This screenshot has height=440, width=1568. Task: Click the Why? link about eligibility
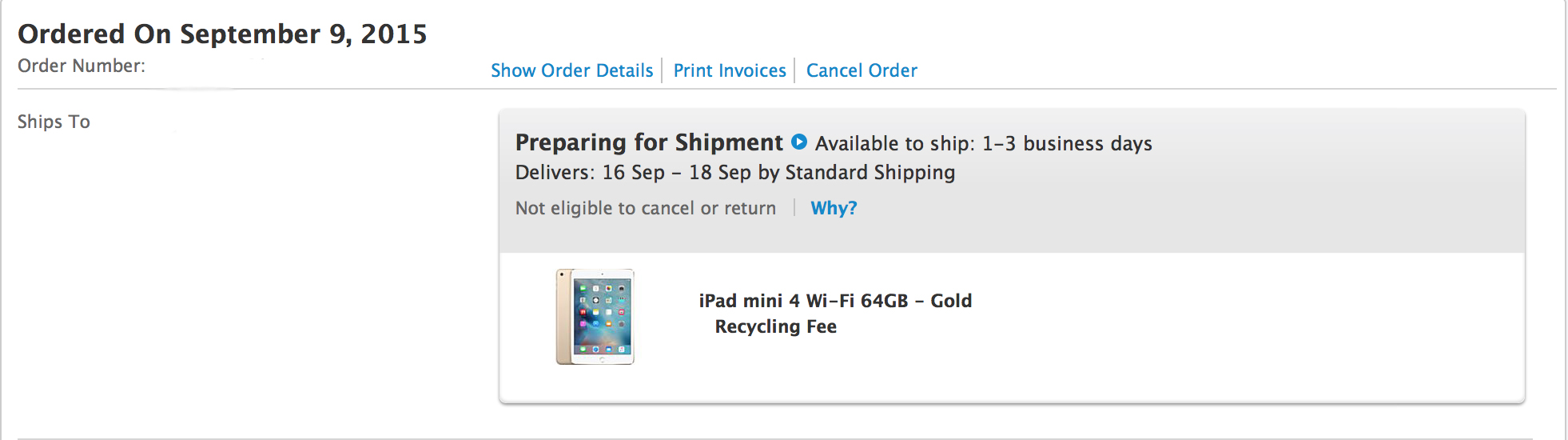833,208
